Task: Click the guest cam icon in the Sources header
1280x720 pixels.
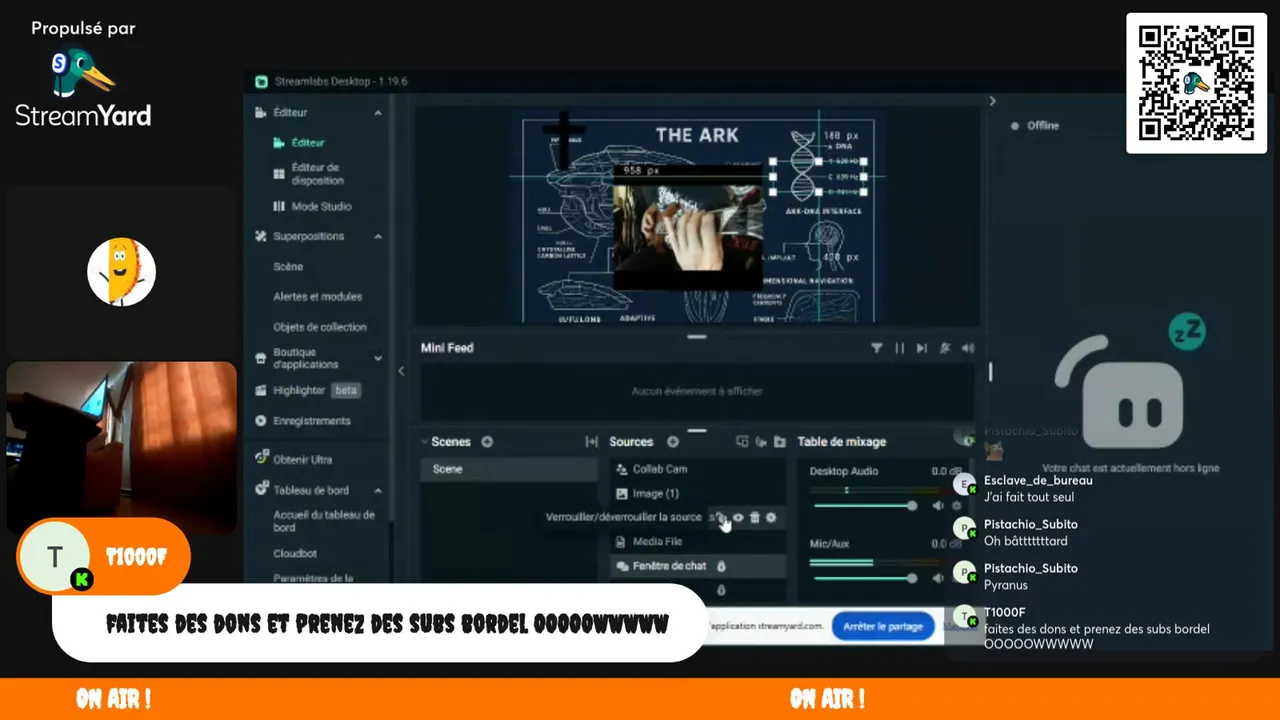Action: click(x=761, y=442)
